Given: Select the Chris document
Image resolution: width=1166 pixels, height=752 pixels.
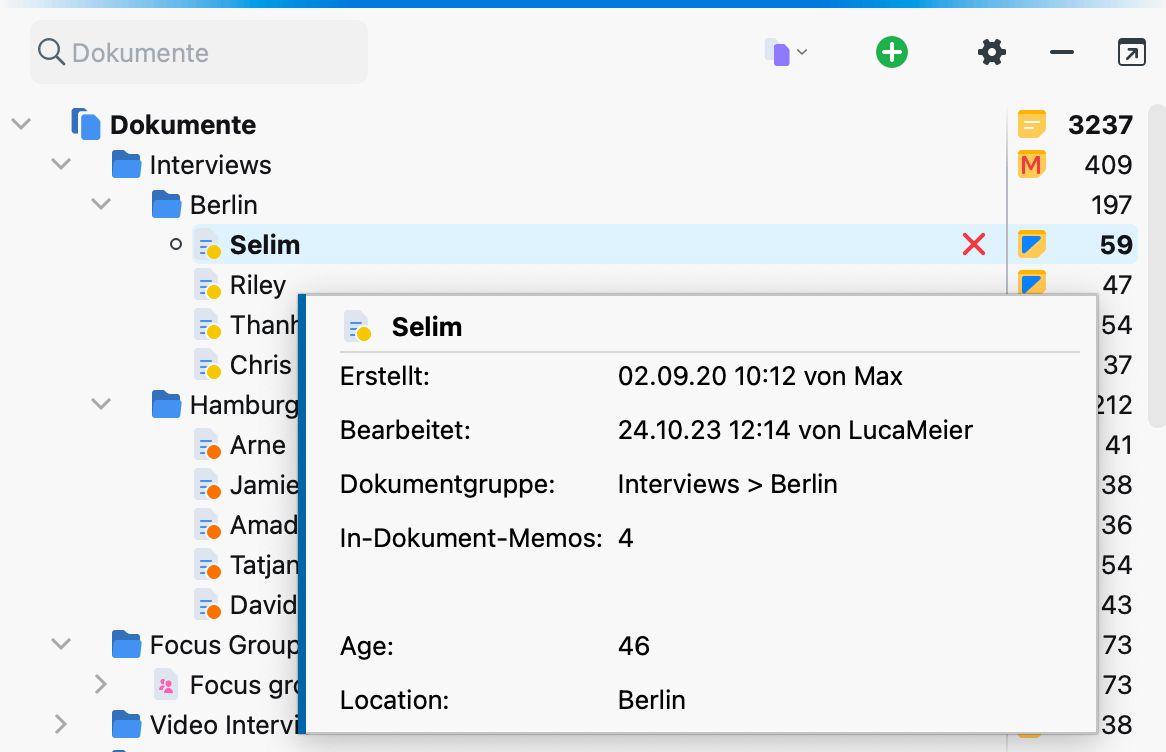Looking at the screenshot, I should 260,365.
